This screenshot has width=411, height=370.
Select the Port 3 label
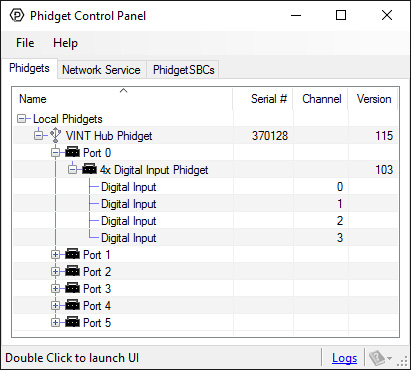coord(97,289)
